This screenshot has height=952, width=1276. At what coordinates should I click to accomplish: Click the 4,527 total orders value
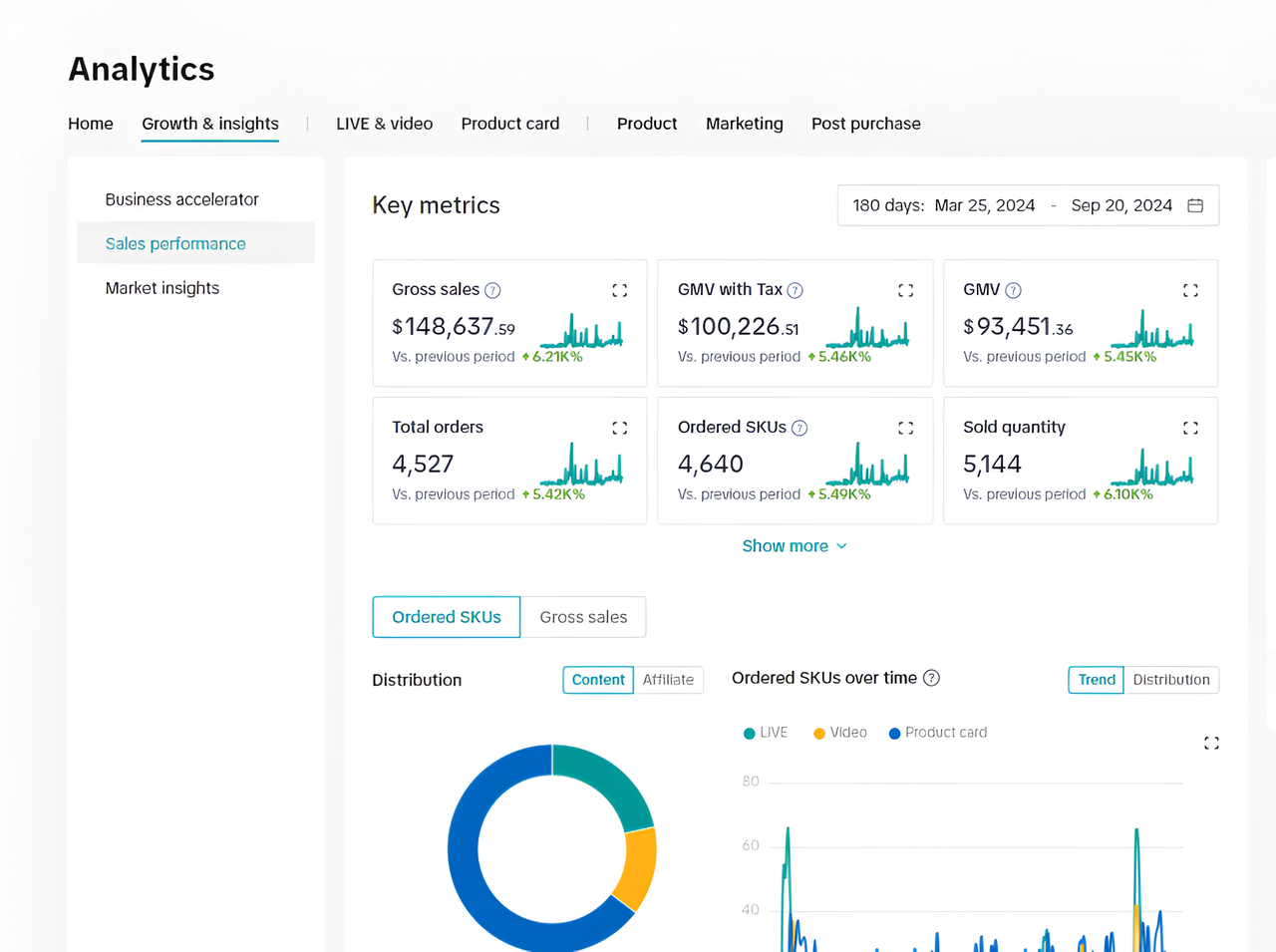pyautogui.click(x=423, y=465)
